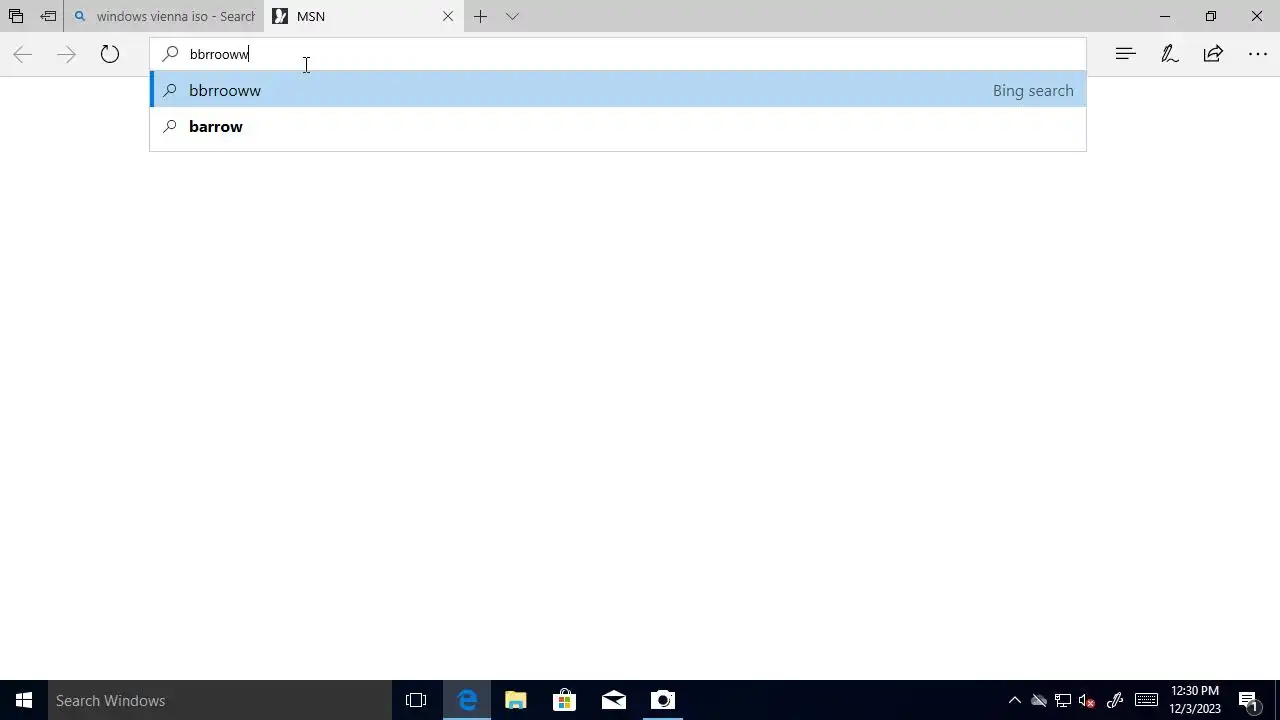Click the disabled device tray icon
Image resolution: width=1280 pixels, height=720 pixels.
1039,700
